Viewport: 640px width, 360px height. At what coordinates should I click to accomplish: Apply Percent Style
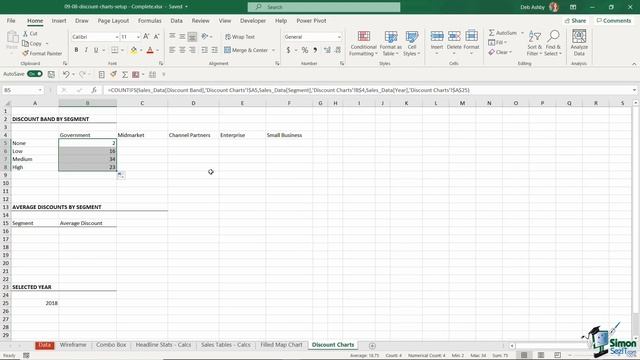304,50
